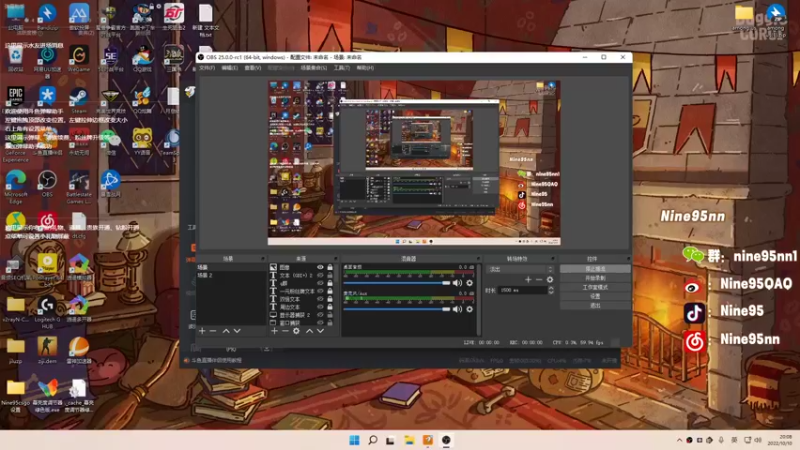The width and height of the screenshot is (800, 450).
Task: Open the zjl.dem file icon
Action: pos(47,350)
